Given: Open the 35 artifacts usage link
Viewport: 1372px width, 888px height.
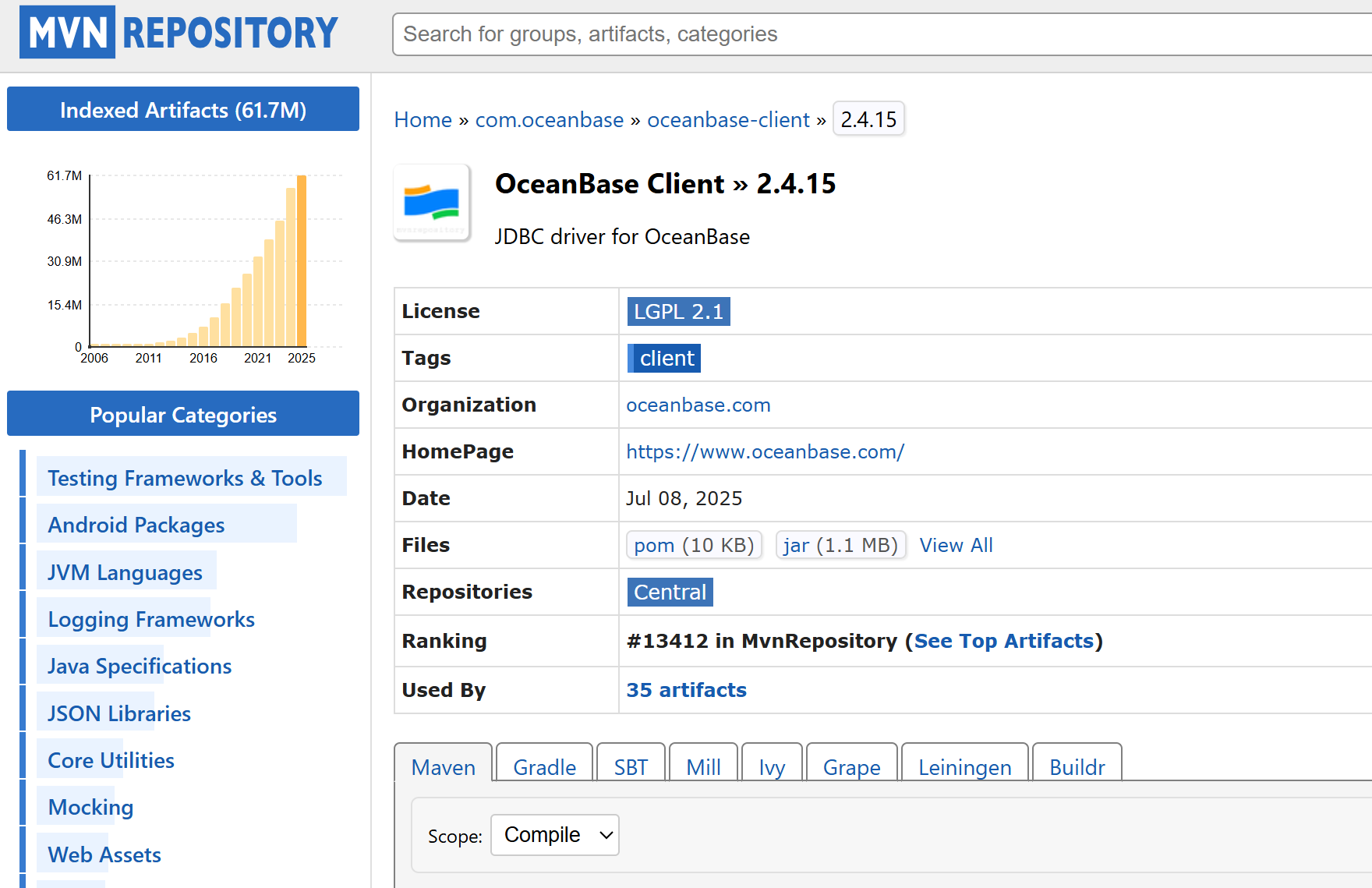Looking at the screenshot, I should tap(686, 690).
